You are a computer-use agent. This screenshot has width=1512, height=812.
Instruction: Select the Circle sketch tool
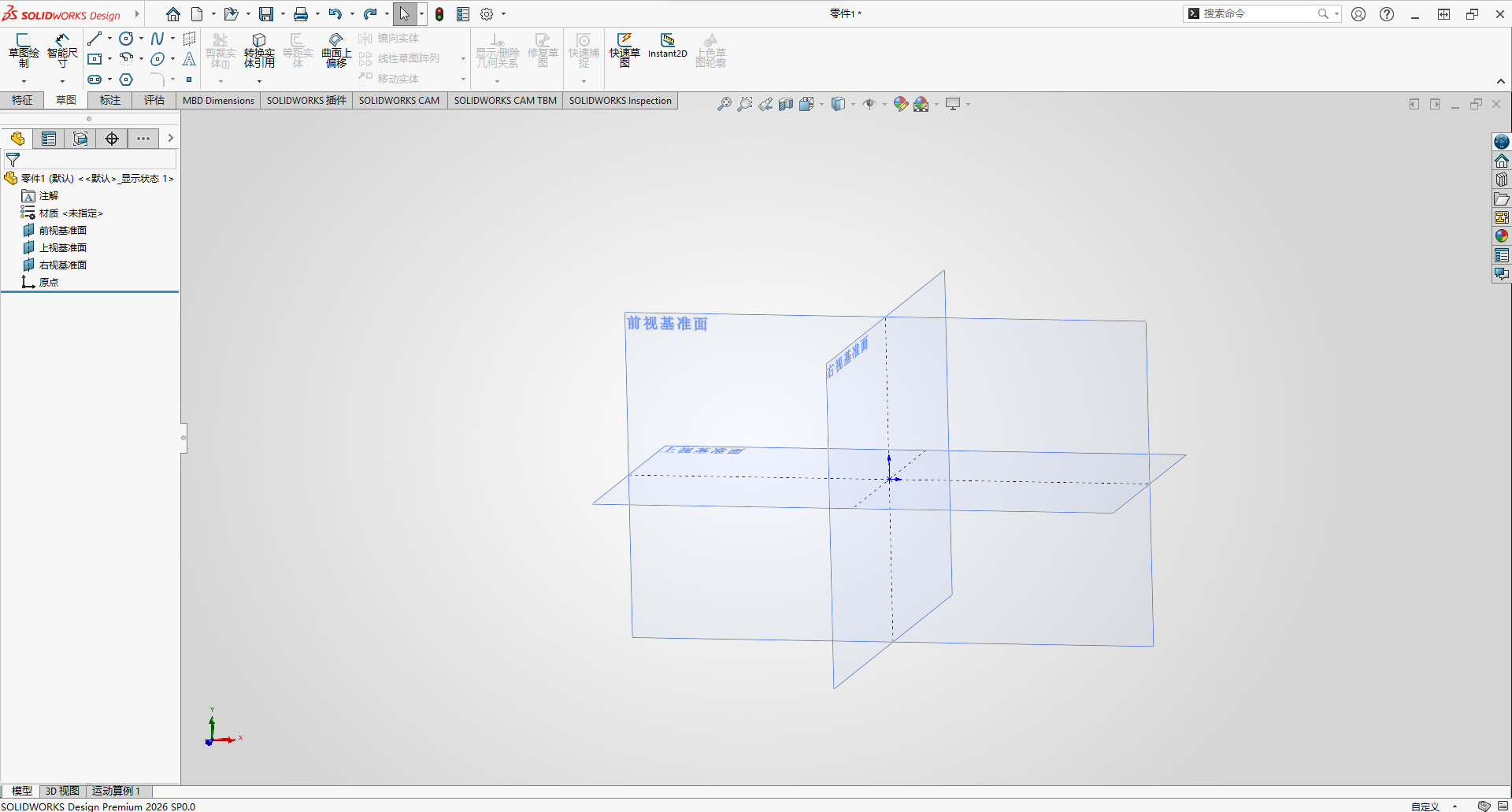click(x=126, y=39)
